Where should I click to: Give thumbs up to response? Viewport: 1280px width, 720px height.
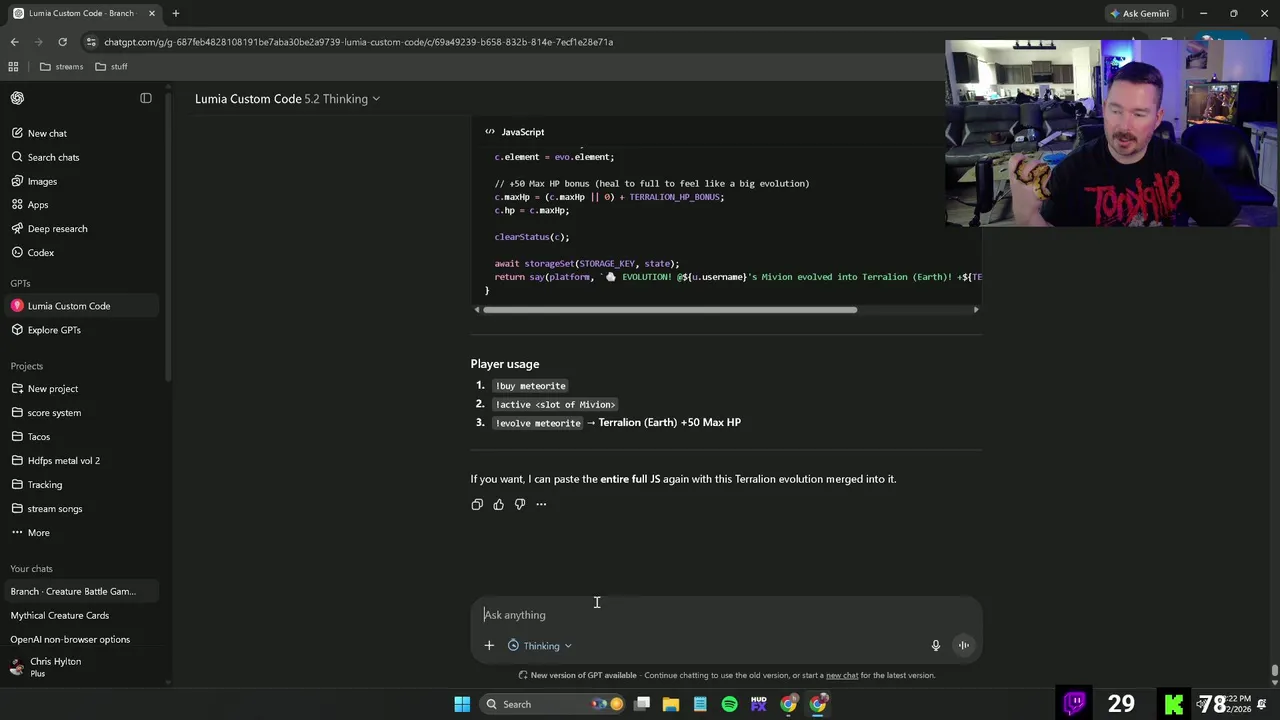[498, 504]
